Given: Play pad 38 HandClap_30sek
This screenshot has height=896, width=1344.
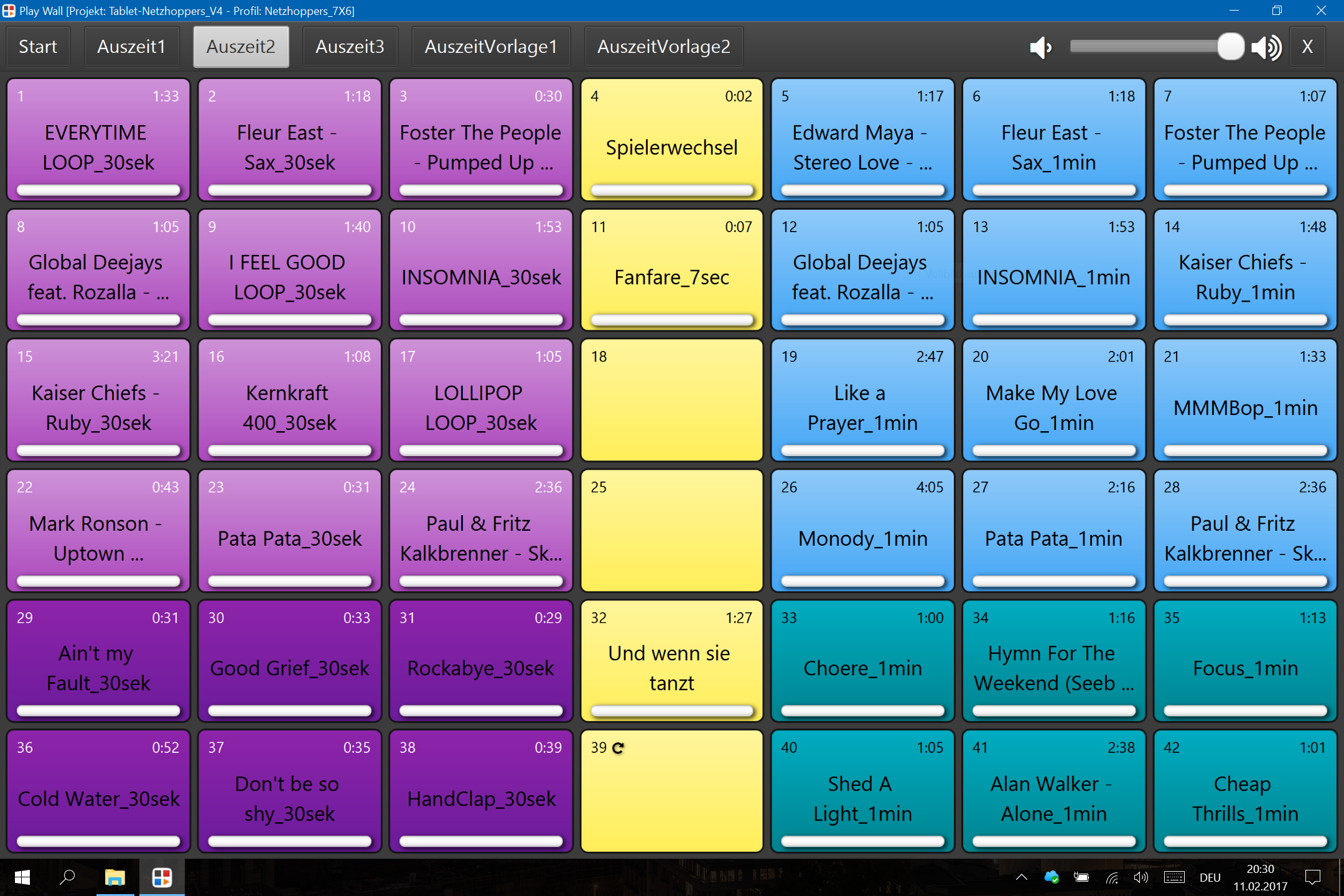Looking at the screenshot, I should [x=481, y=791].
